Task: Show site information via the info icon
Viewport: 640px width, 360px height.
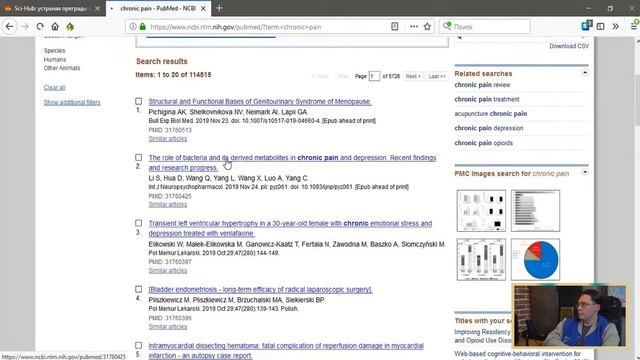Action: pyautogui.click(x=133, y=27)
